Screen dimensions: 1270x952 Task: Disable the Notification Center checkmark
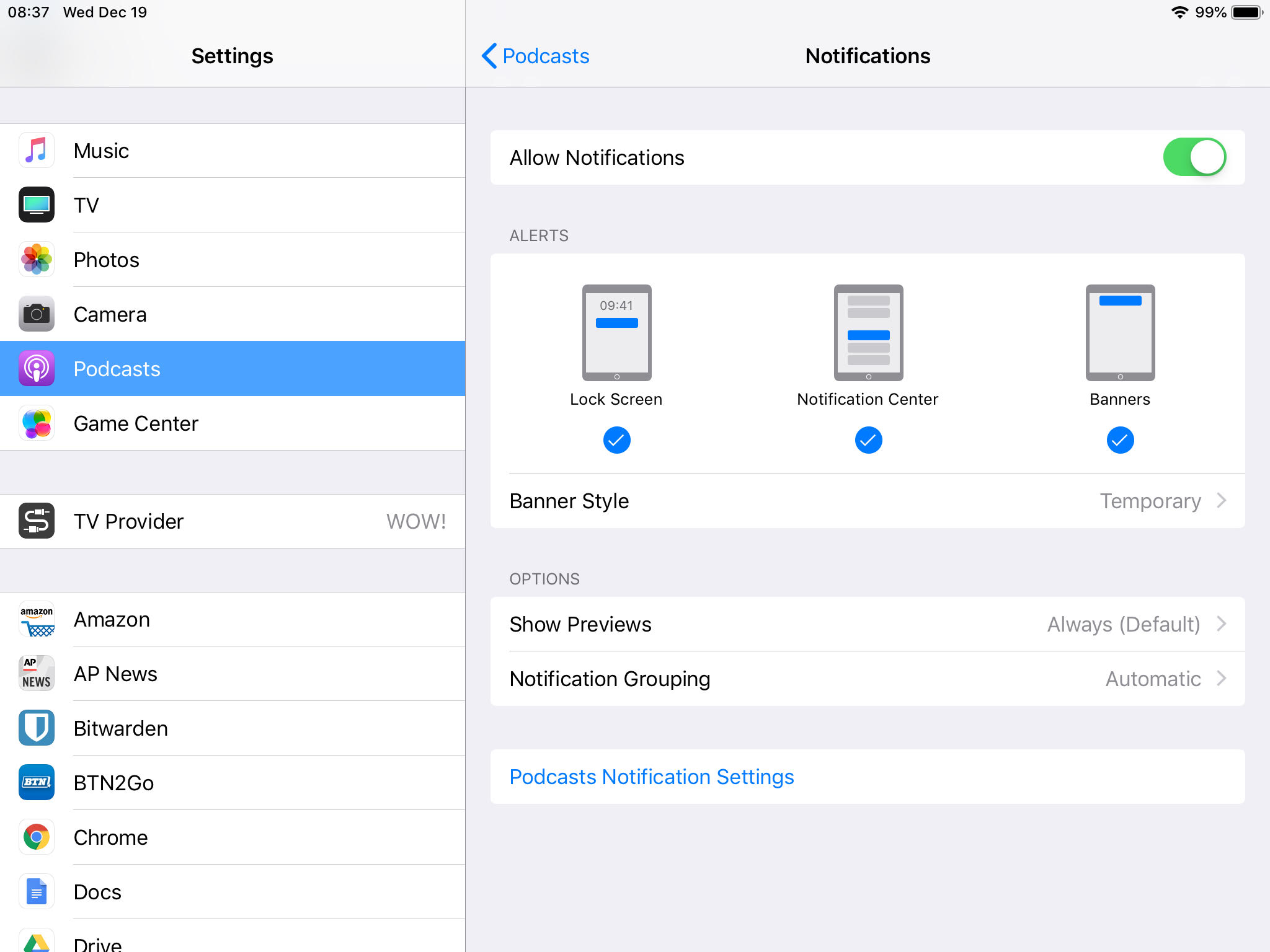point(868,440)
